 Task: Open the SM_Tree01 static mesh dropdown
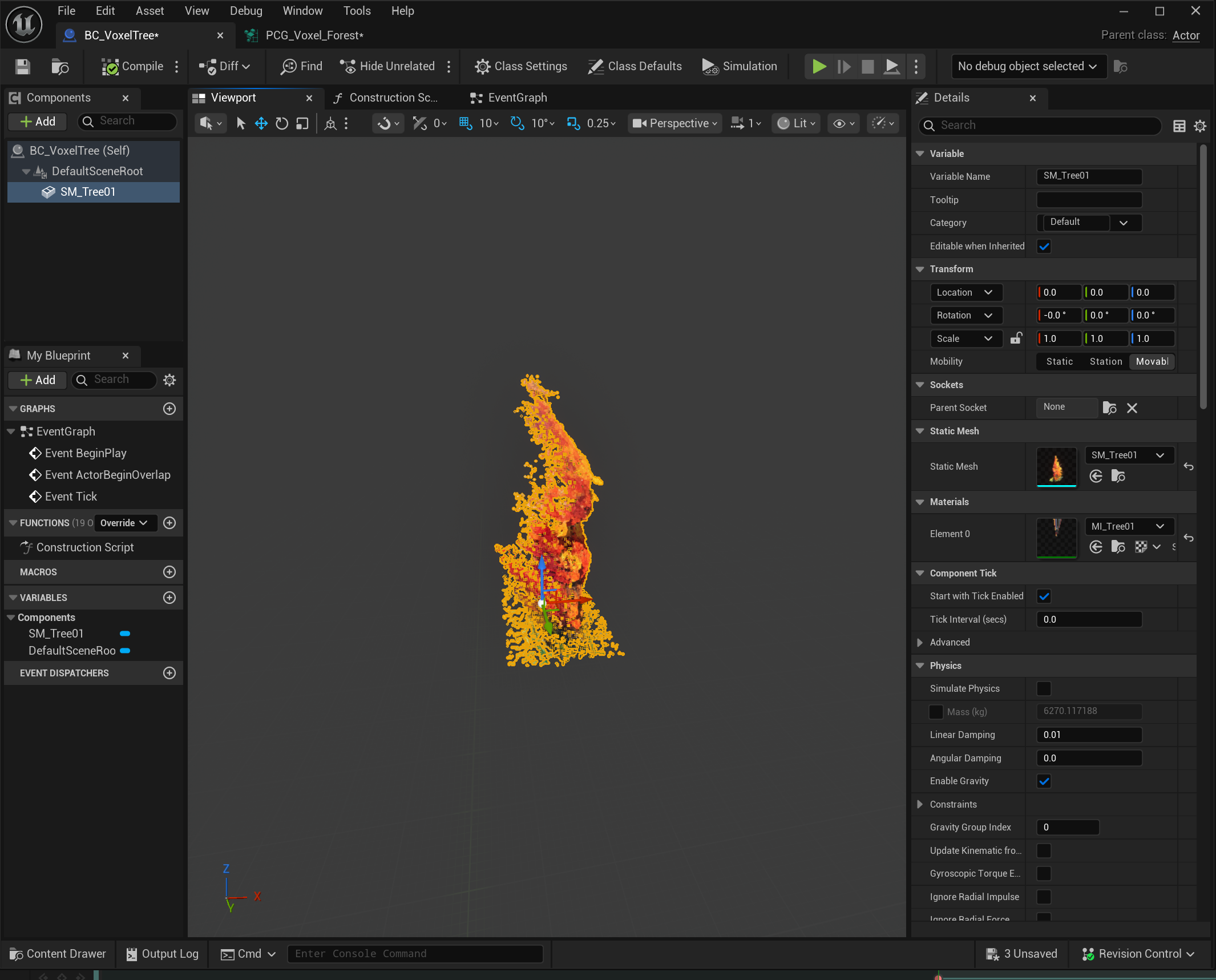[x=1128, y=455]
